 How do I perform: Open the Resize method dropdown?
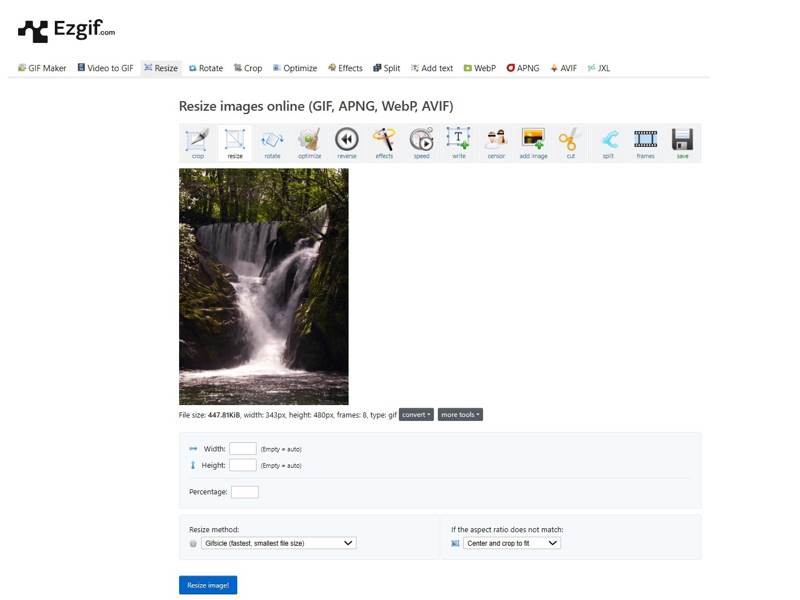pos(278,543)
